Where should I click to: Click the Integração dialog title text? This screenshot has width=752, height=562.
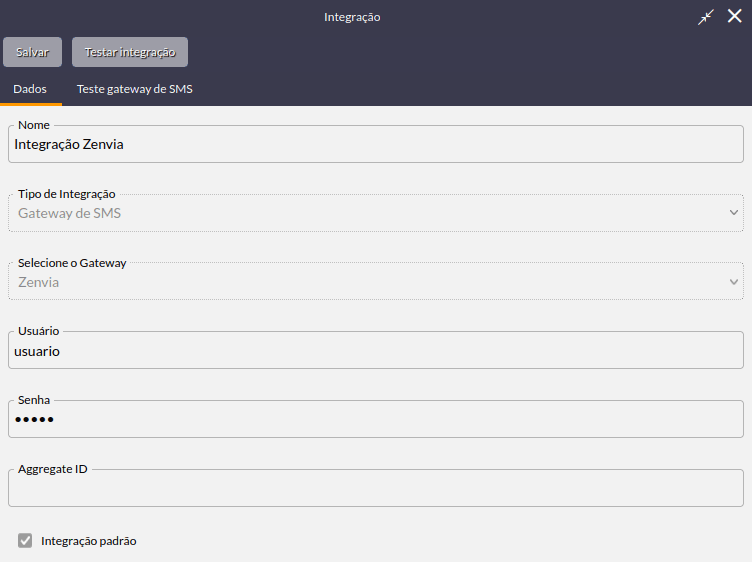pos(352,17)
